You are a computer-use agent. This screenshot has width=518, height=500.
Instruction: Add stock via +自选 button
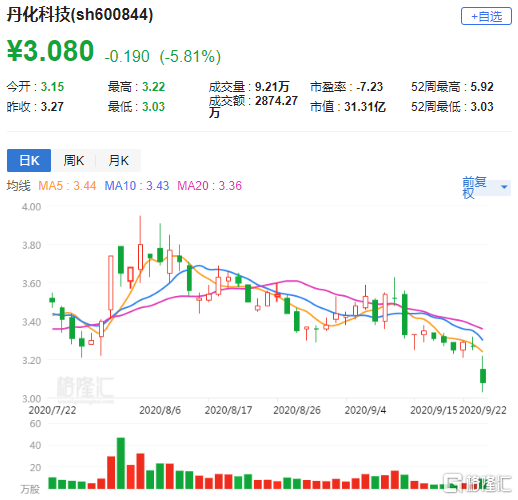486,16
